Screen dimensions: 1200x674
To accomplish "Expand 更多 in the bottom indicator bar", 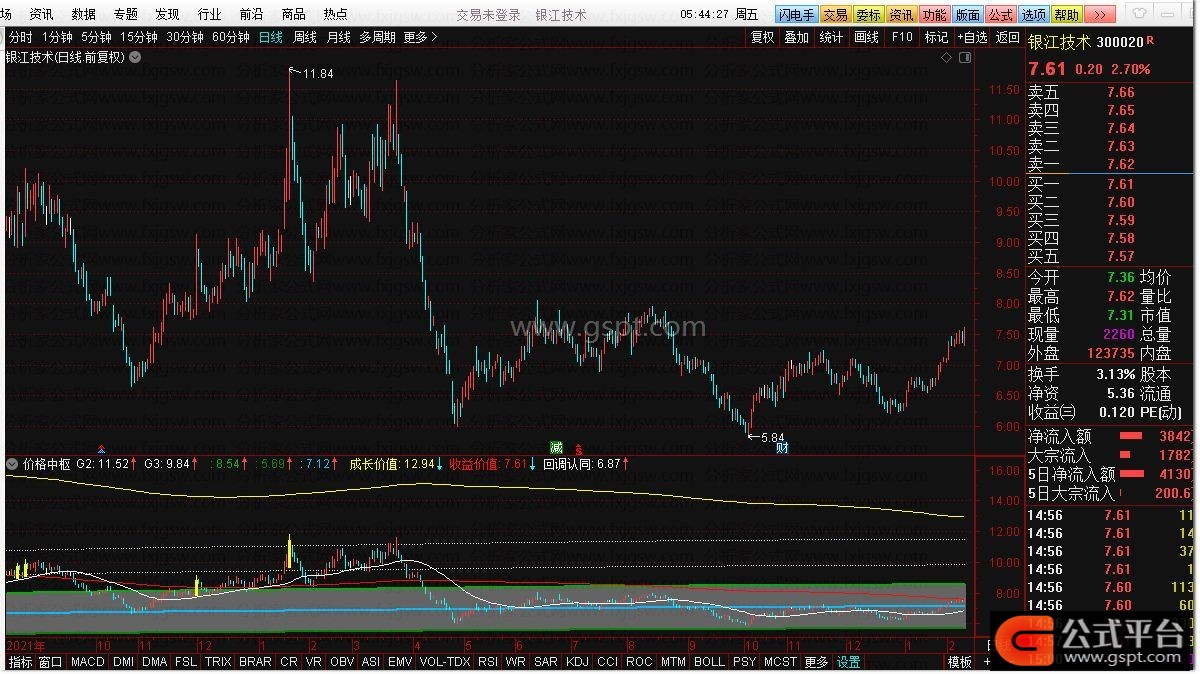I will pyautogui.click(x=816, y=662).
